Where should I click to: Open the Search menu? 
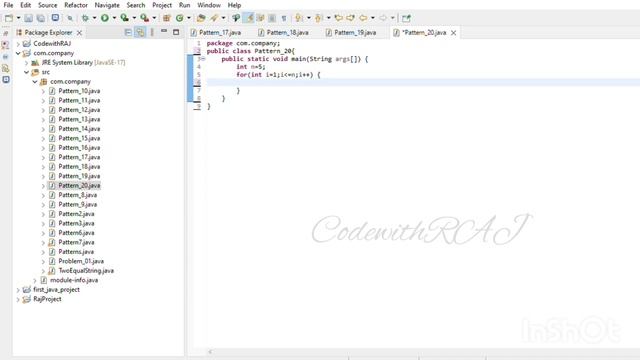coord(136,5)
